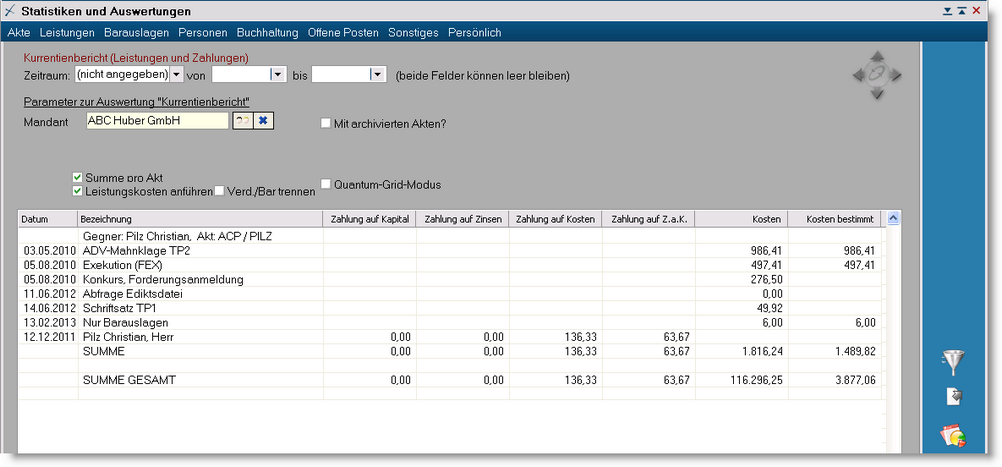Open the Sonstiges menu
1002x467 pixels.
tap(413, 33)
